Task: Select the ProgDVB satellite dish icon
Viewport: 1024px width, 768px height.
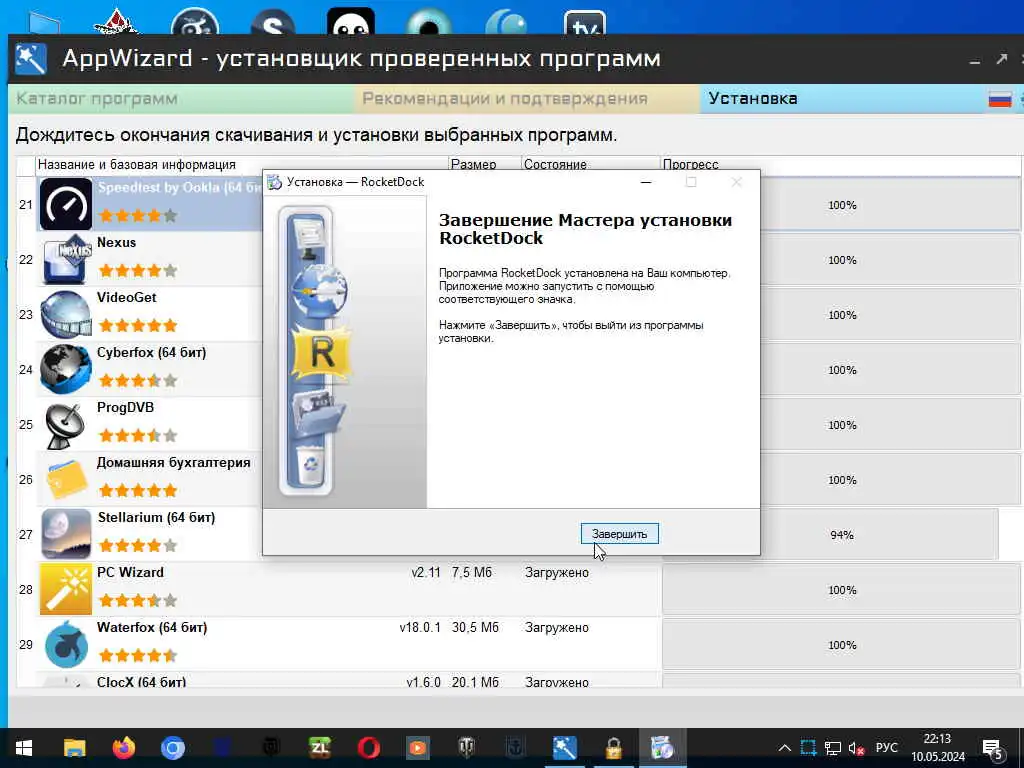Action: (66, 425)
